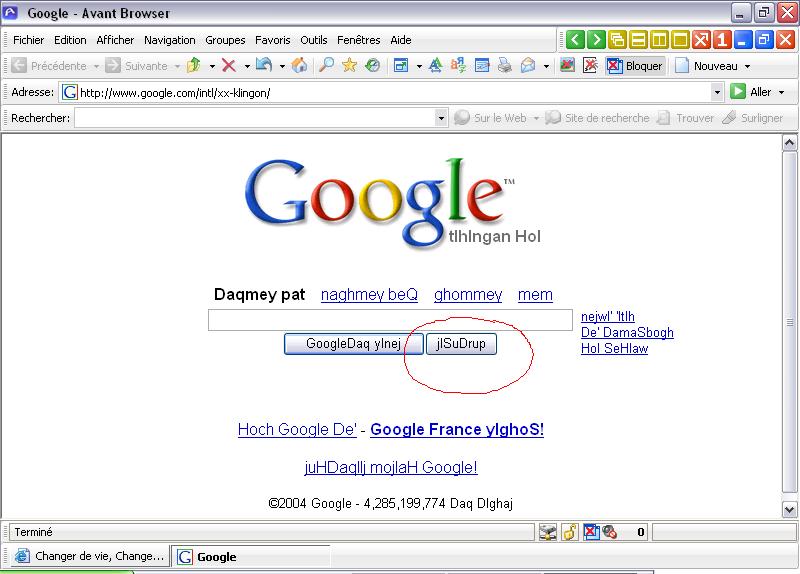Open the Groupes menu

click(x=225, y=40)
